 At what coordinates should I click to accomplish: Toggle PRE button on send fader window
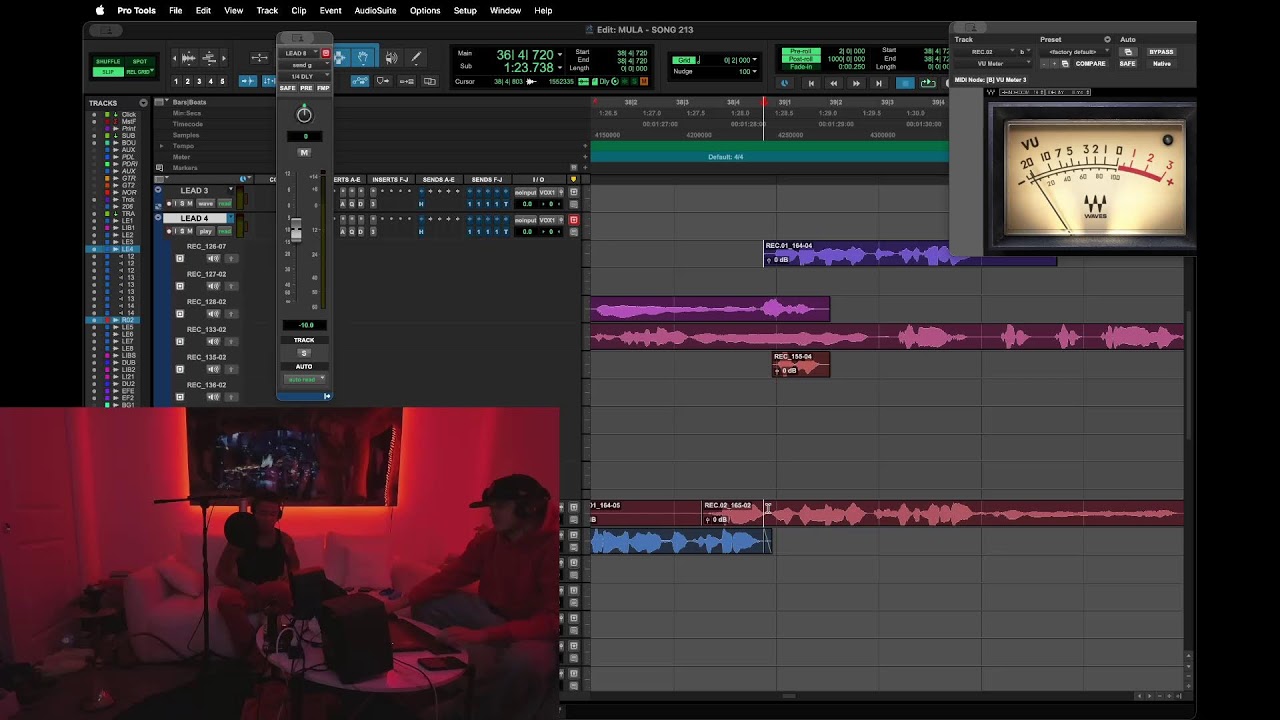pyautogui.click(x=306, y=88)
